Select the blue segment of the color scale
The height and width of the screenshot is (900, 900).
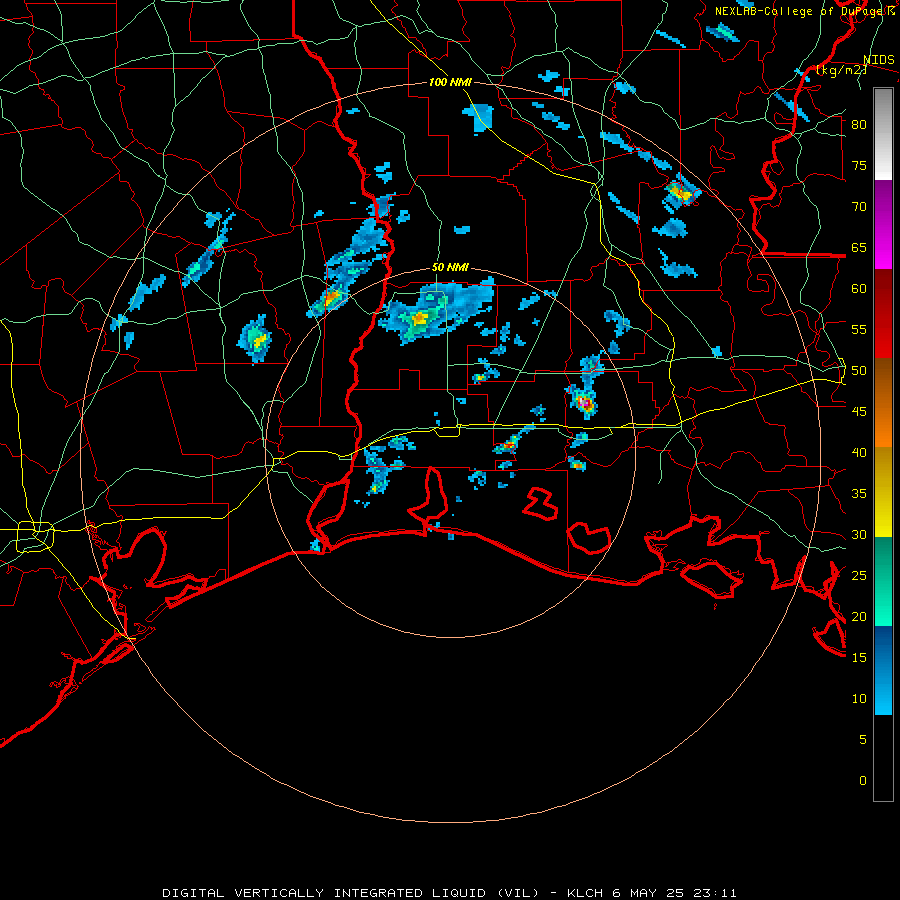883,670
